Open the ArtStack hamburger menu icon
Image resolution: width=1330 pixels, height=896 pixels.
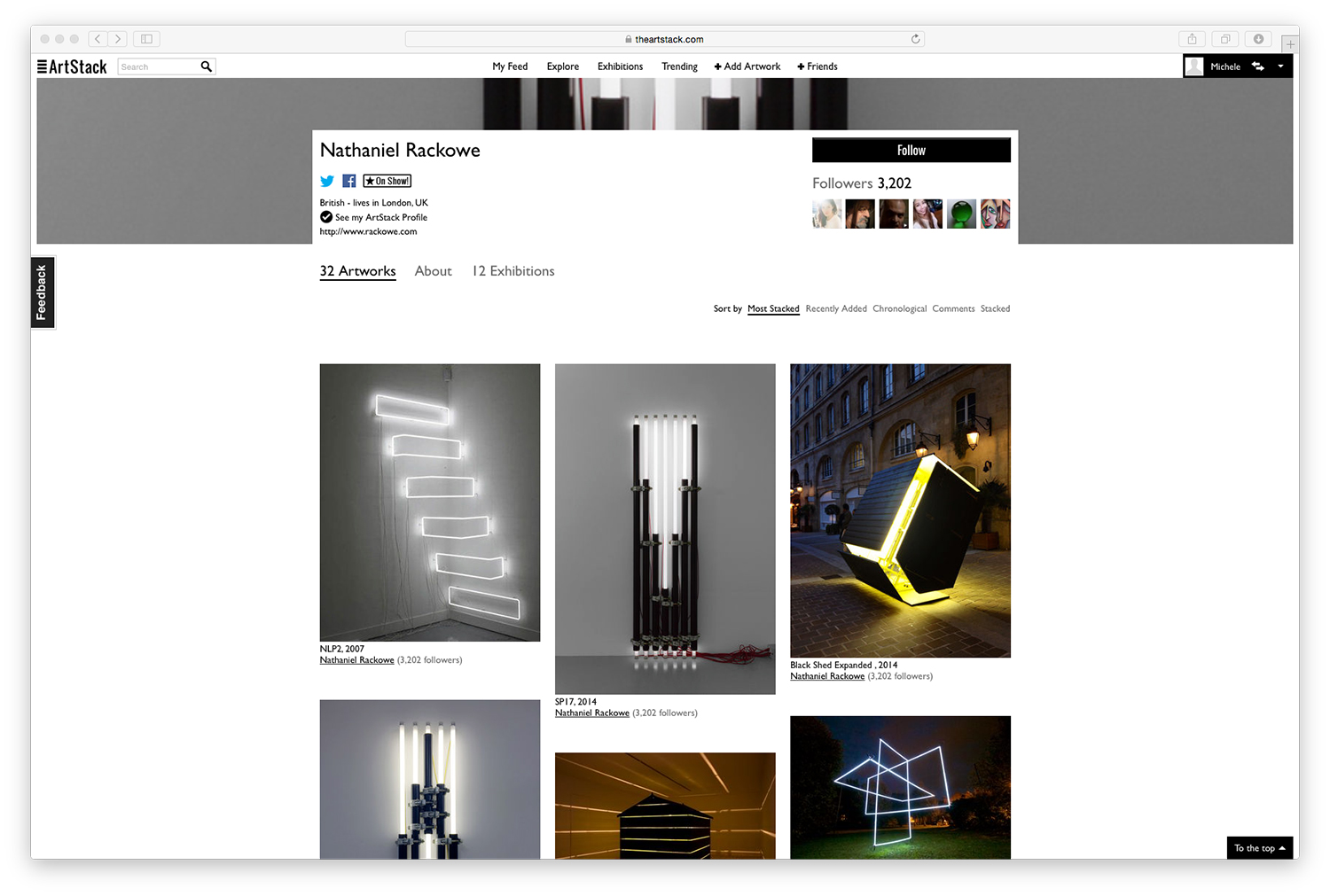point(42,66)
